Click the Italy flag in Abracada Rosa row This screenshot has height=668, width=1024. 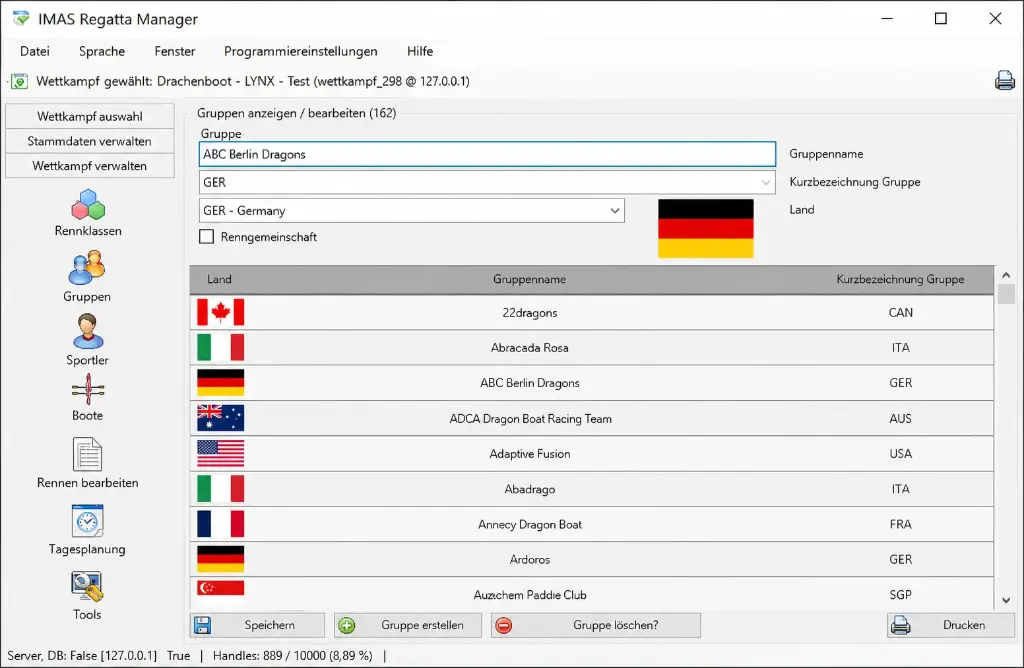pos(221,347)
